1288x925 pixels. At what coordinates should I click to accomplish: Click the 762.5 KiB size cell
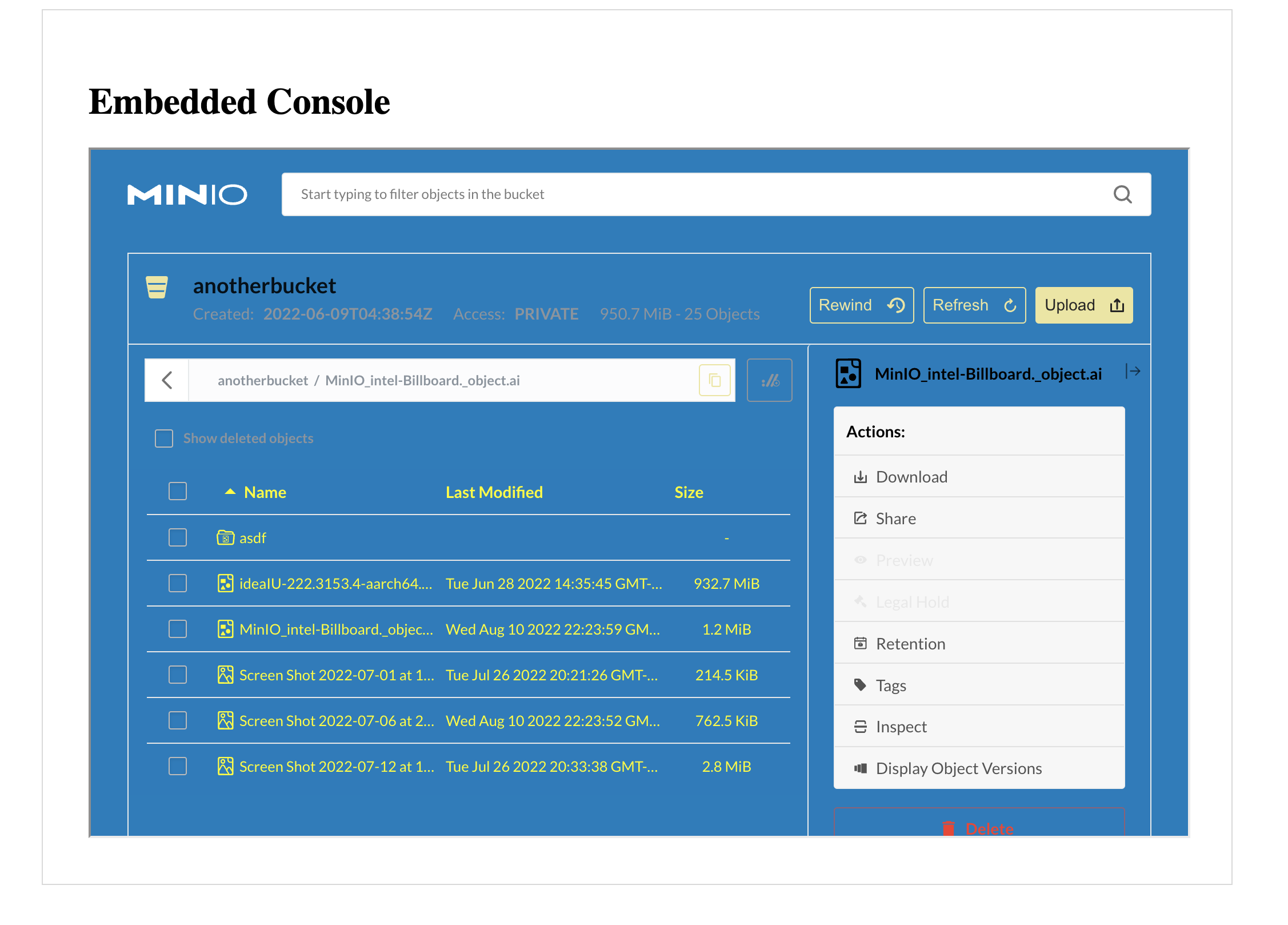pos(726,721)
